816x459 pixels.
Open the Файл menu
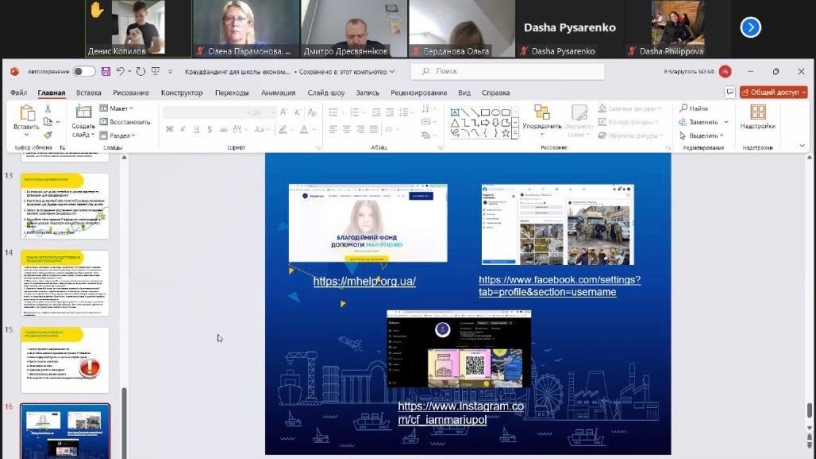[x=18, y=93]
